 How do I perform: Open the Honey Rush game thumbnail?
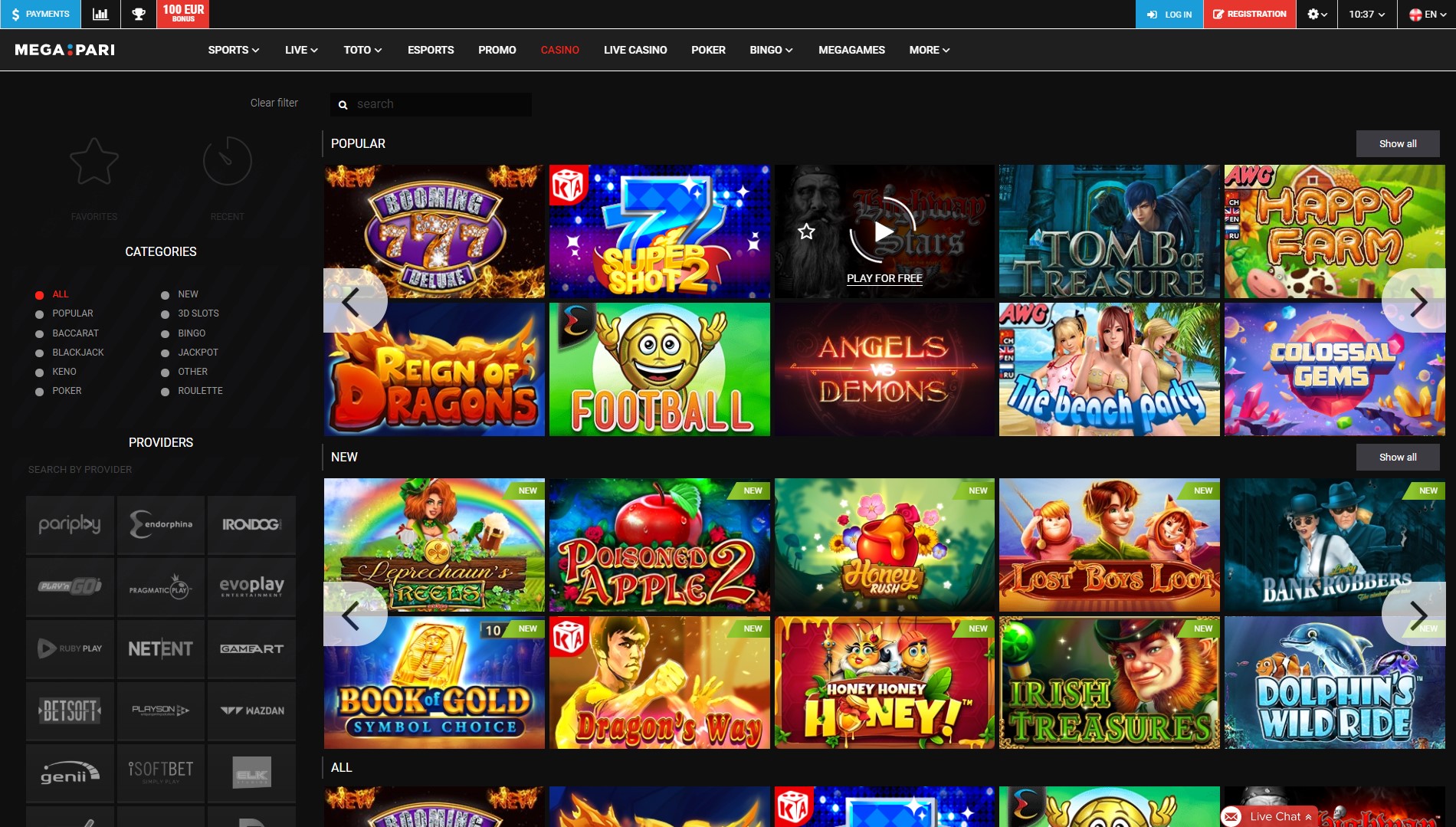coord(884,545)
